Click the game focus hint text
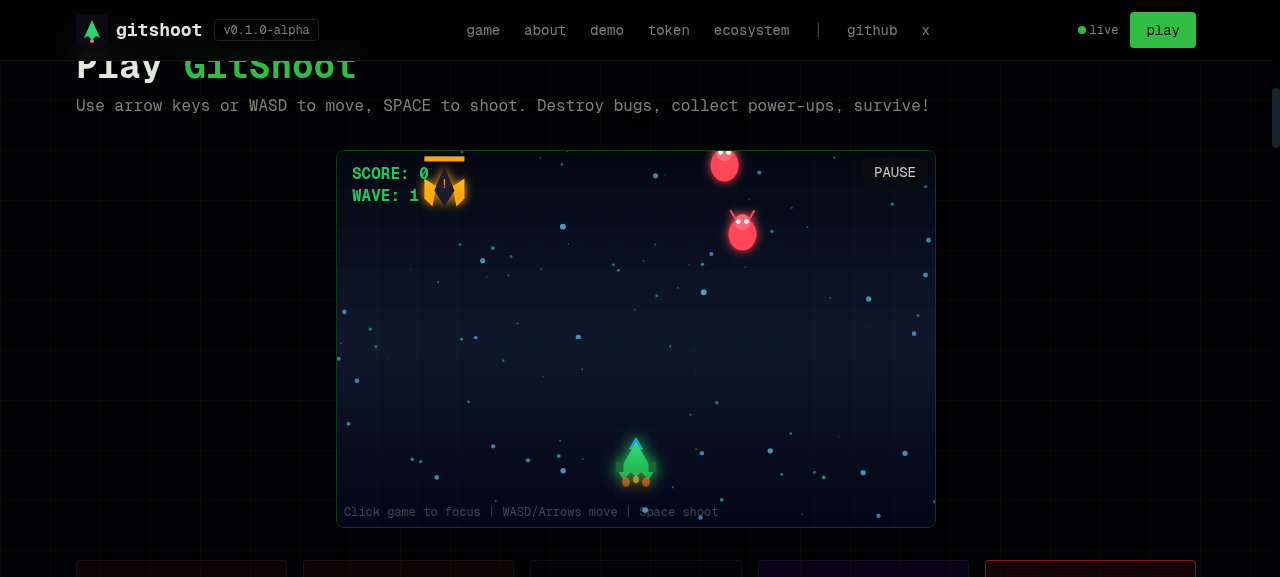Viewport: 1280px width, 577px height. [531, 512]
